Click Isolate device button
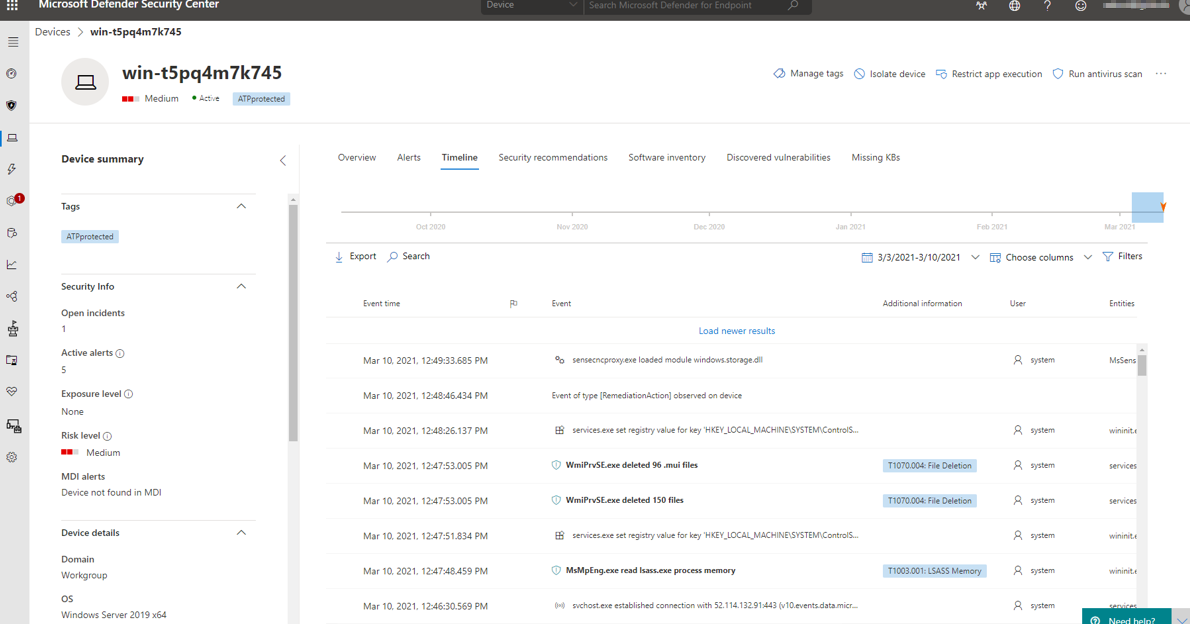This screenshot has width=1190, height=624. pyautogui.click(x=889, y=74)
